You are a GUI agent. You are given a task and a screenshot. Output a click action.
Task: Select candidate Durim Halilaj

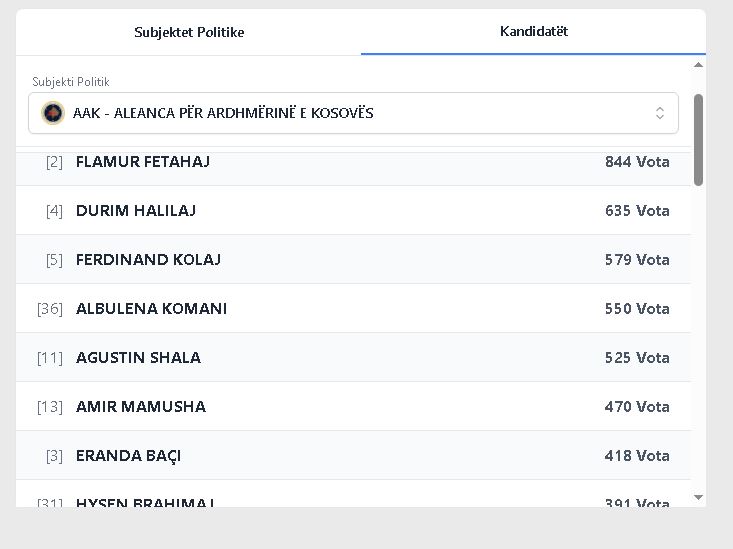[136, 210]
